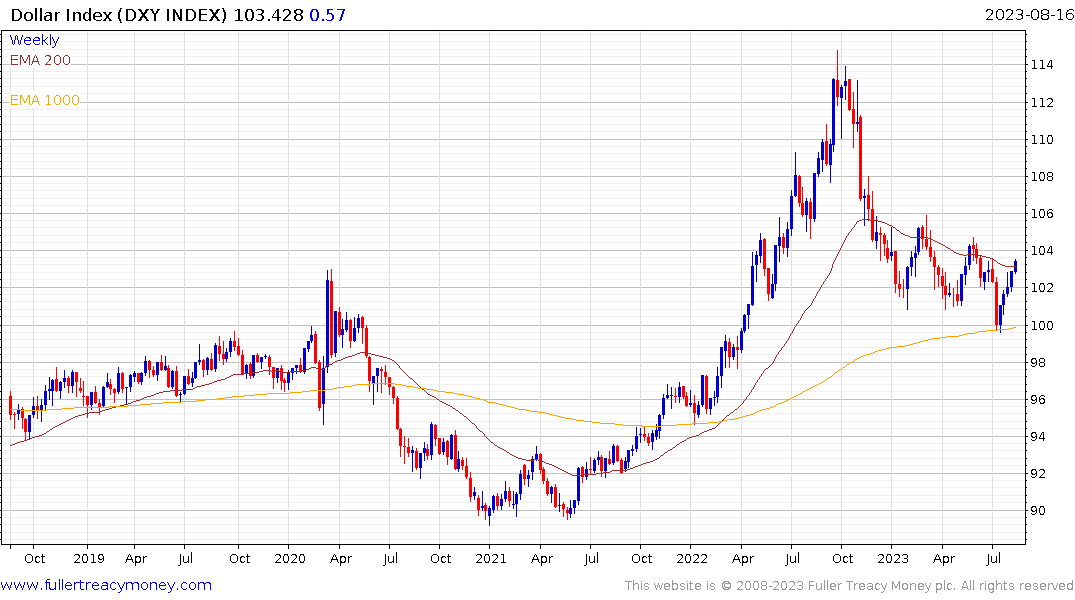Click the 2023 label on time axis
The width and height of the screenshot is (1075, 600).
(893, 558)
